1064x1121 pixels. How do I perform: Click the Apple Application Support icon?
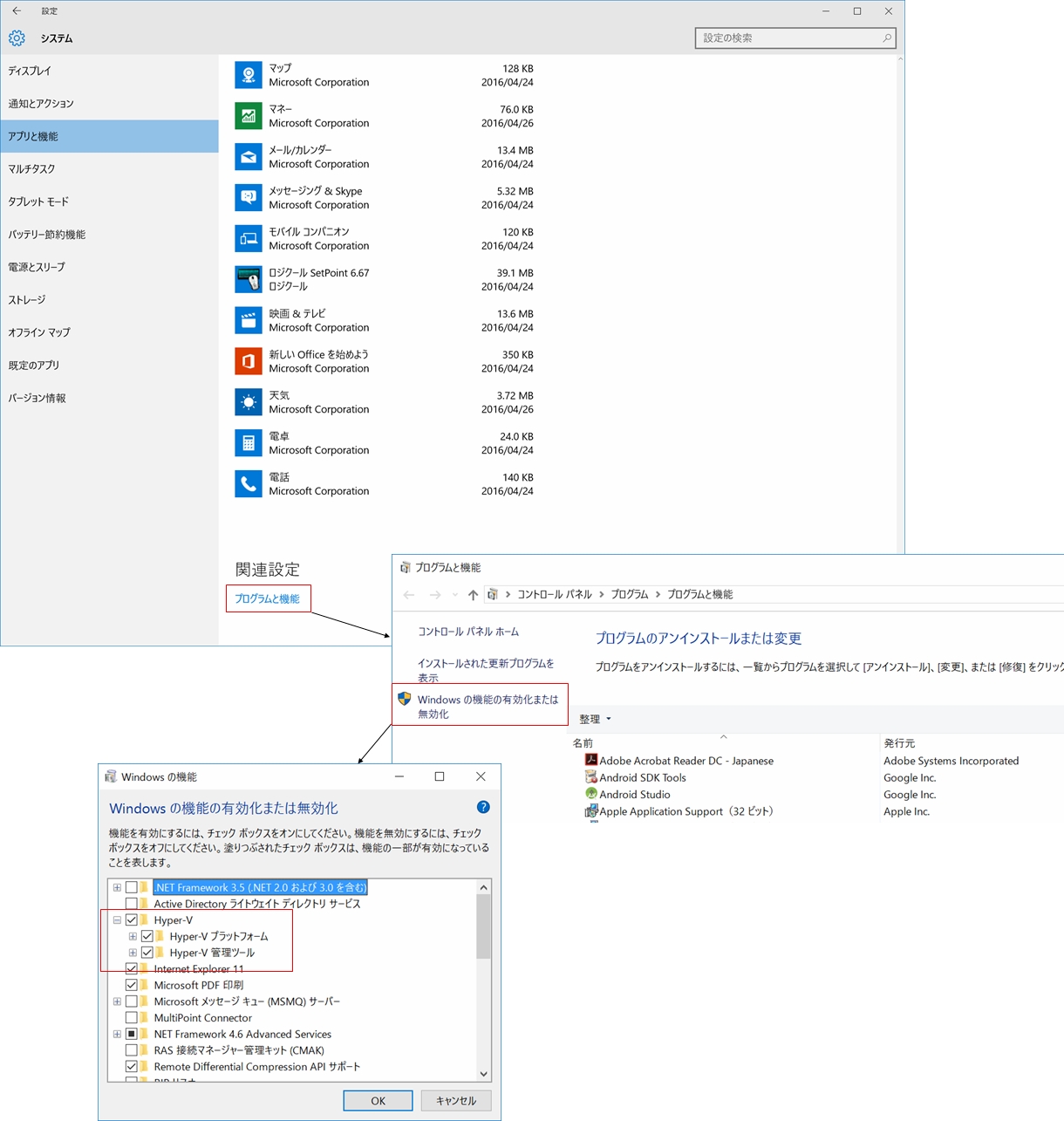pyautogui.click(x=591, y=811)
